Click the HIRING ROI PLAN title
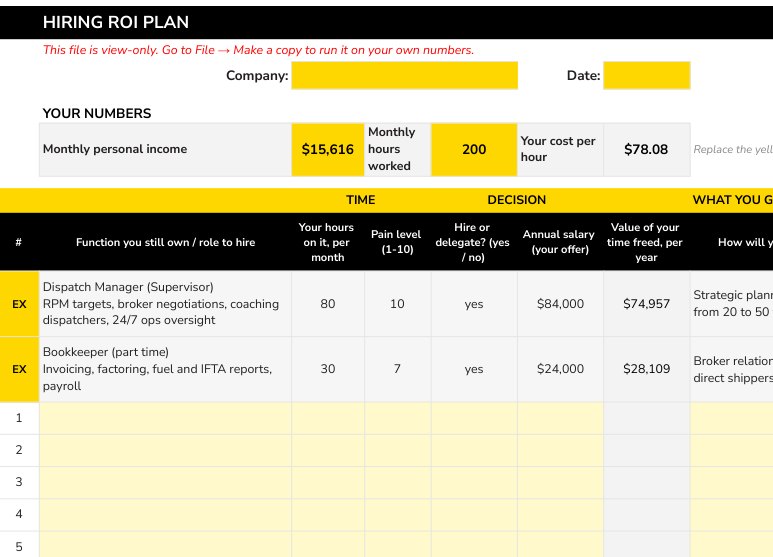Image resolution: width=773 pixels, height=557 pixels. [115, 22]
